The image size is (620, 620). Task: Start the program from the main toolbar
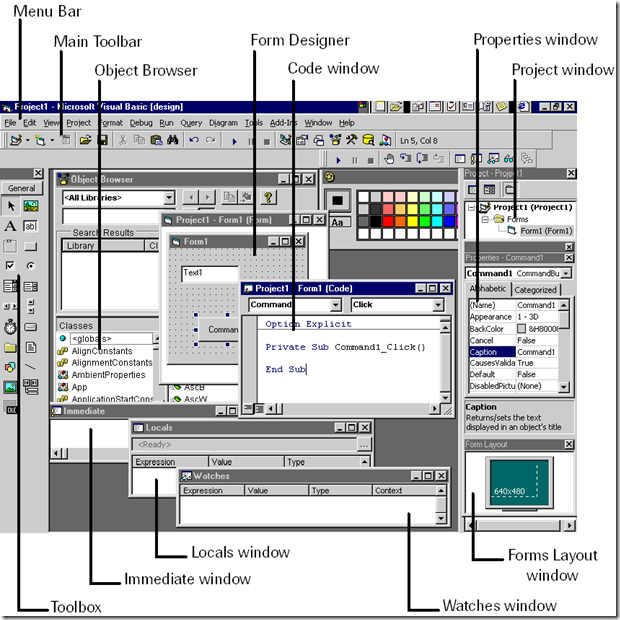tap(234, 141)
